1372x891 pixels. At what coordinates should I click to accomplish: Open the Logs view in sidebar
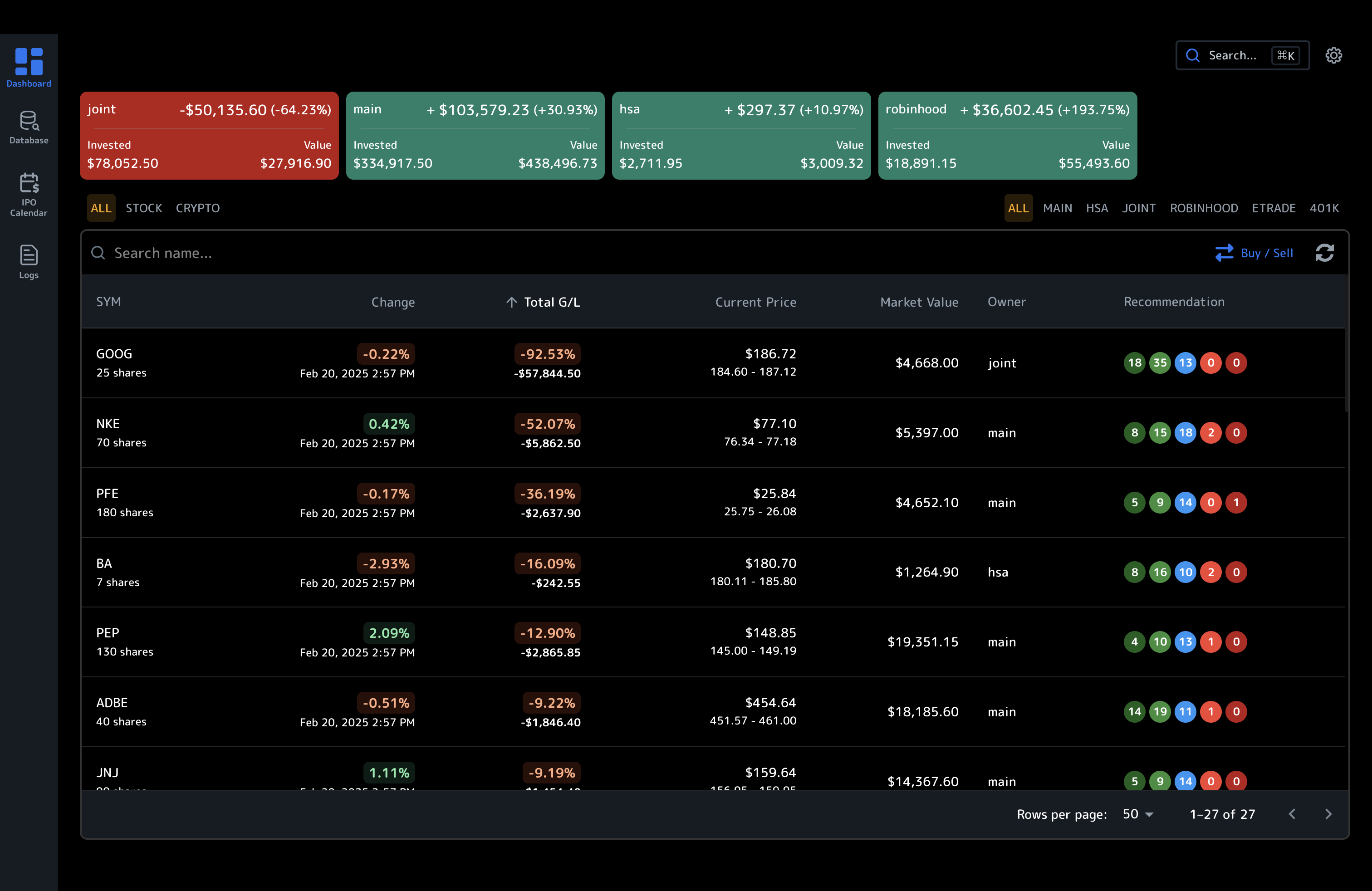[28, 262]
